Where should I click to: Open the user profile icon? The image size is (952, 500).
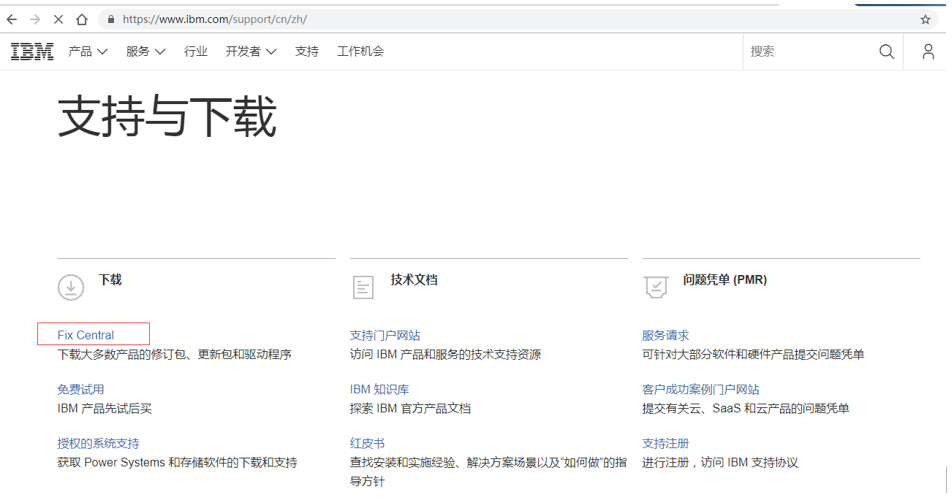point(928,52)
